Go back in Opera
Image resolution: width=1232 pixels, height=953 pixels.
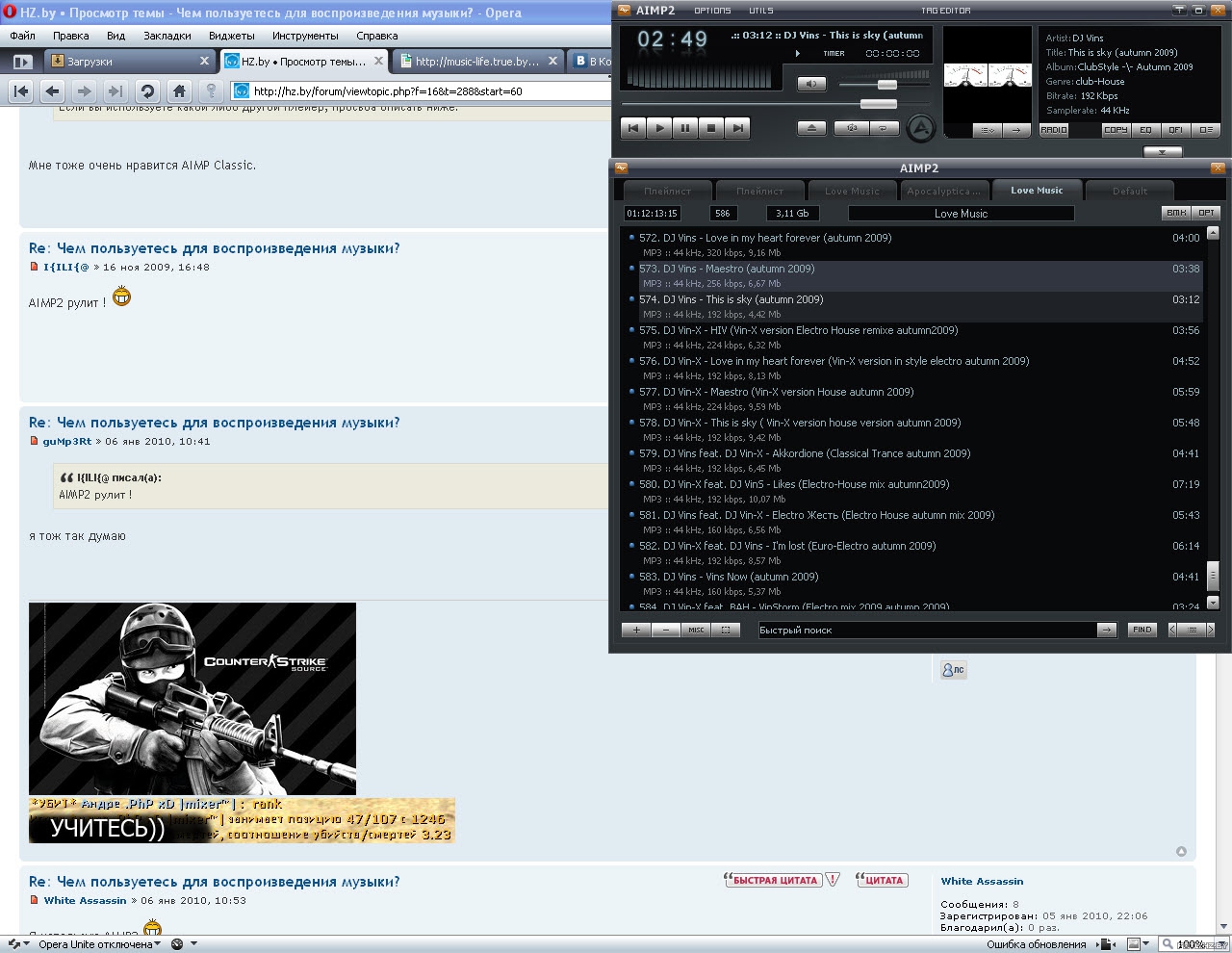[x=53, y=91]
